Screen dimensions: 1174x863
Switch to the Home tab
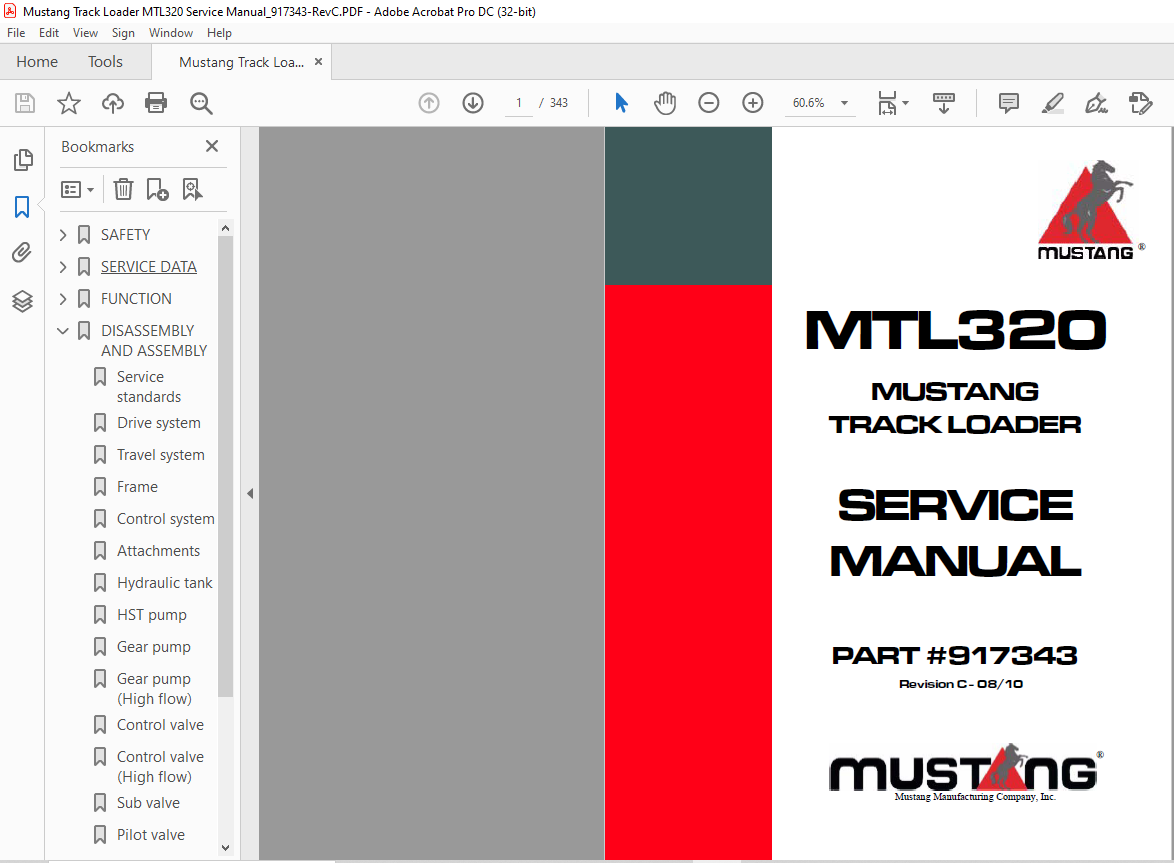37,62
